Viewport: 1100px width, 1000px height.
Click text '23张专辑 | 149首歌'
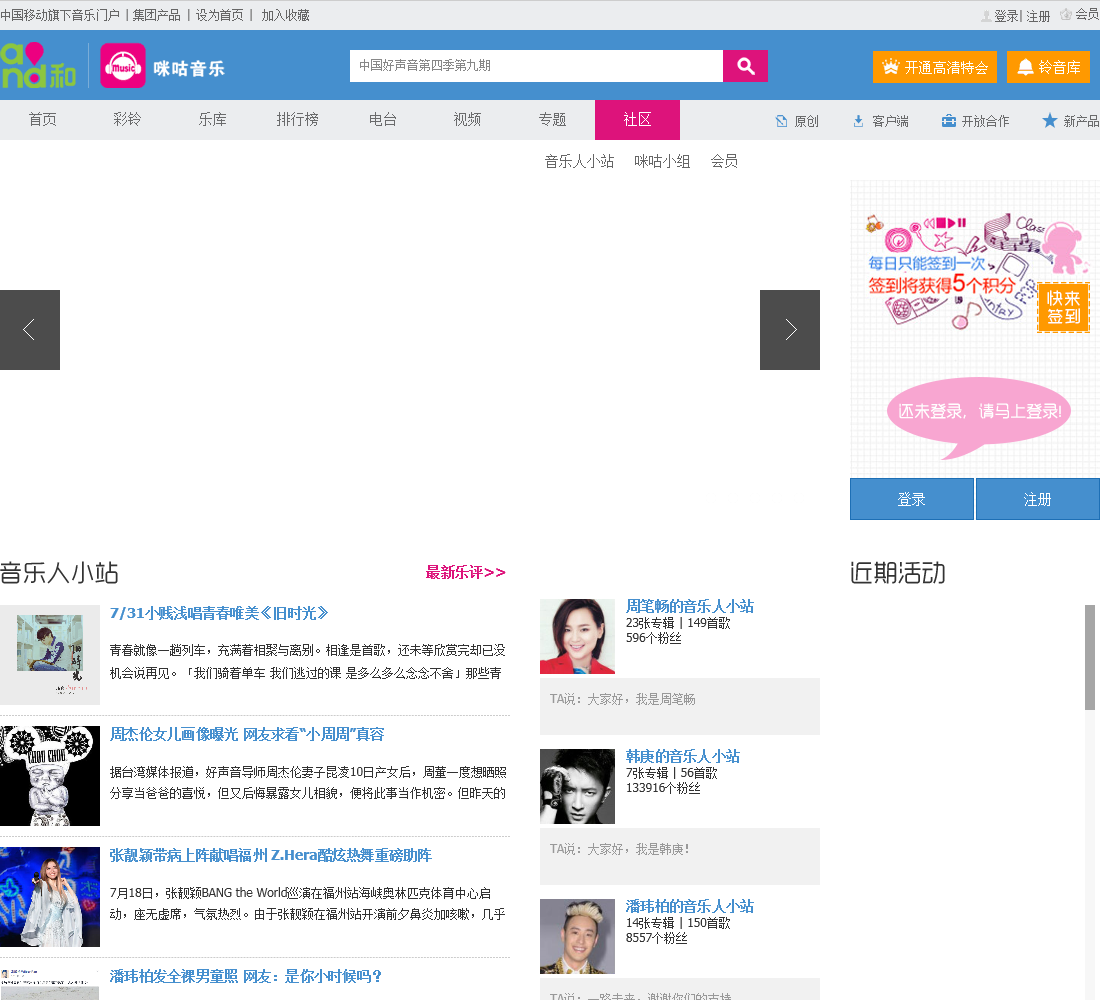point(678,623)
